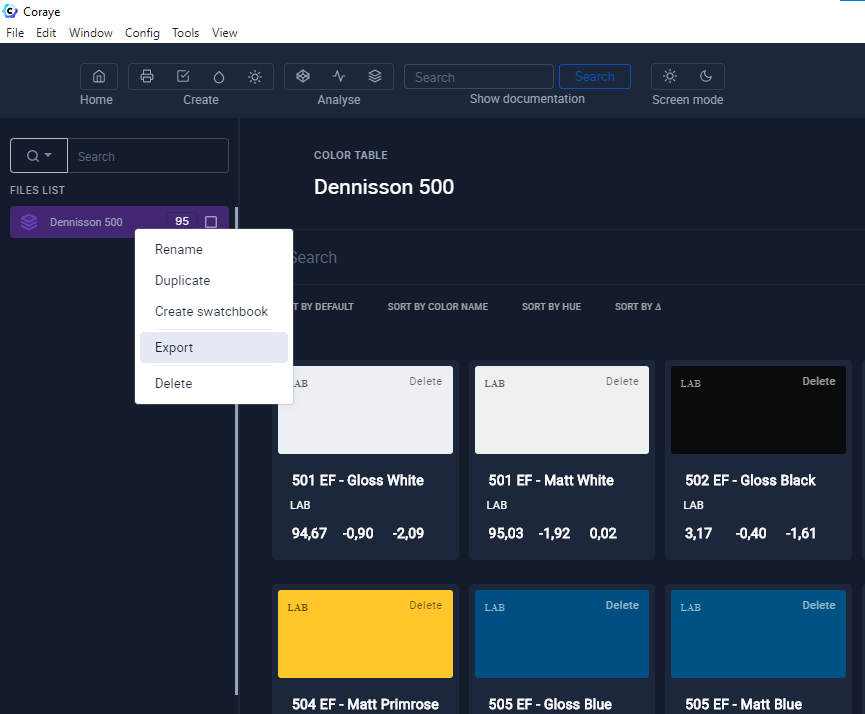Viewport: 865px width, 714px height.
Task: Delete the 505 EF - Matt Blue color
Action: click(x=819, y=605)
